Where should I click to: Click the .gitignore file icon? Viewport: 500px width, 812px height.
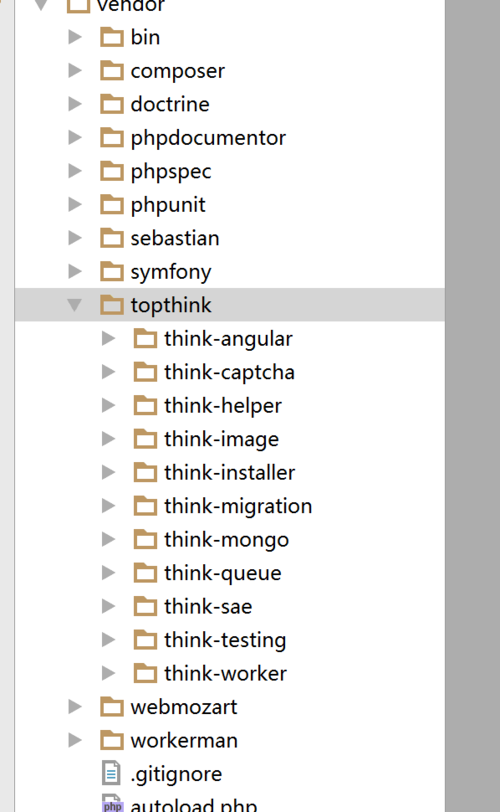[x=111, y=774]
